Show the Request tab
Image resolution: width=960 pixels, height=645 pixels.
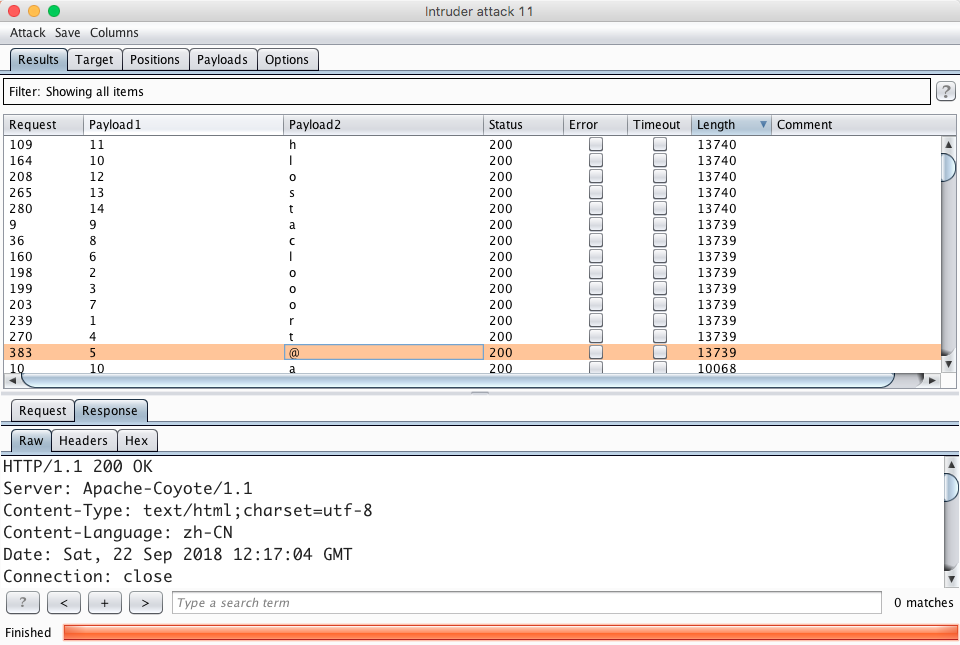[42, 411]
